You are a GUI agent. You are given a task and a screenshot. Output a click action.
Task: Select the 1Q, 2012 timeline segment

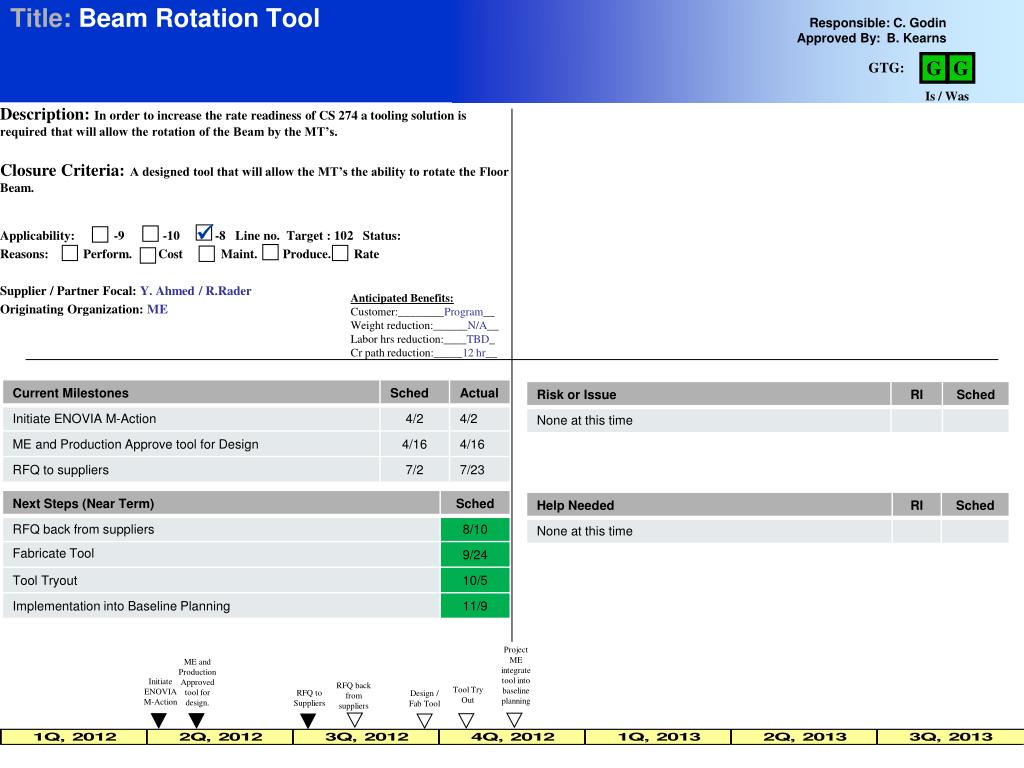[x=74, y=737]
